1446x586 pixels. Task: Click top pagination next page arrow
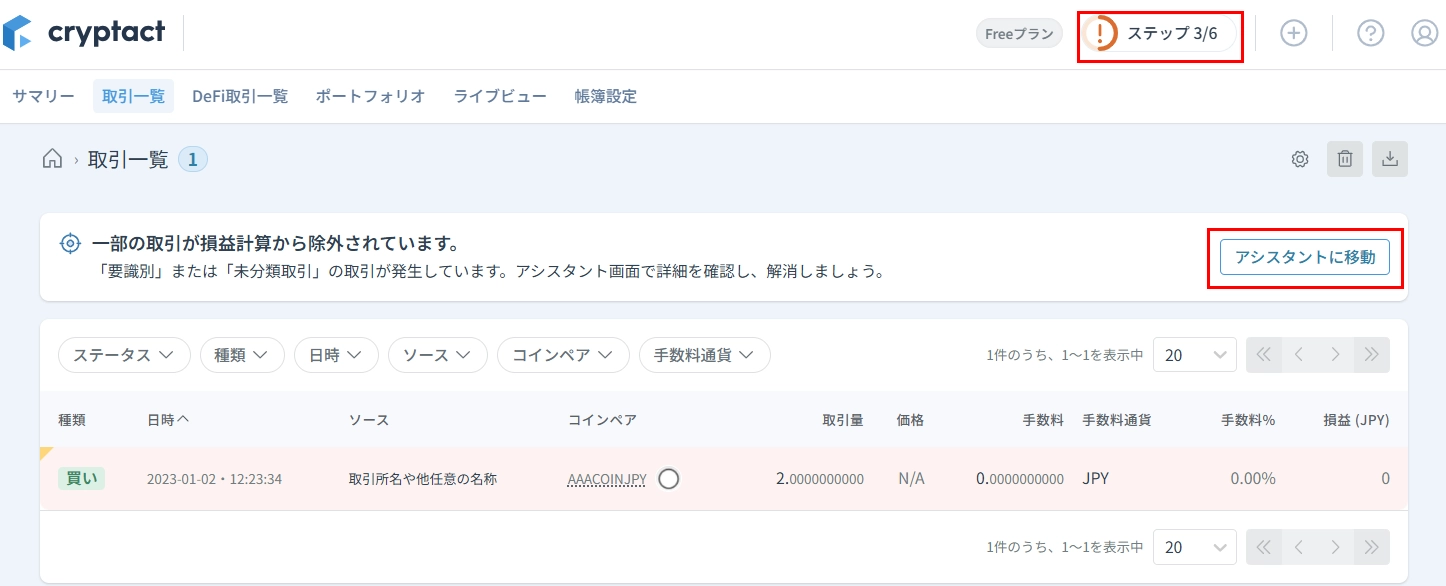[x=1336, y=355]
